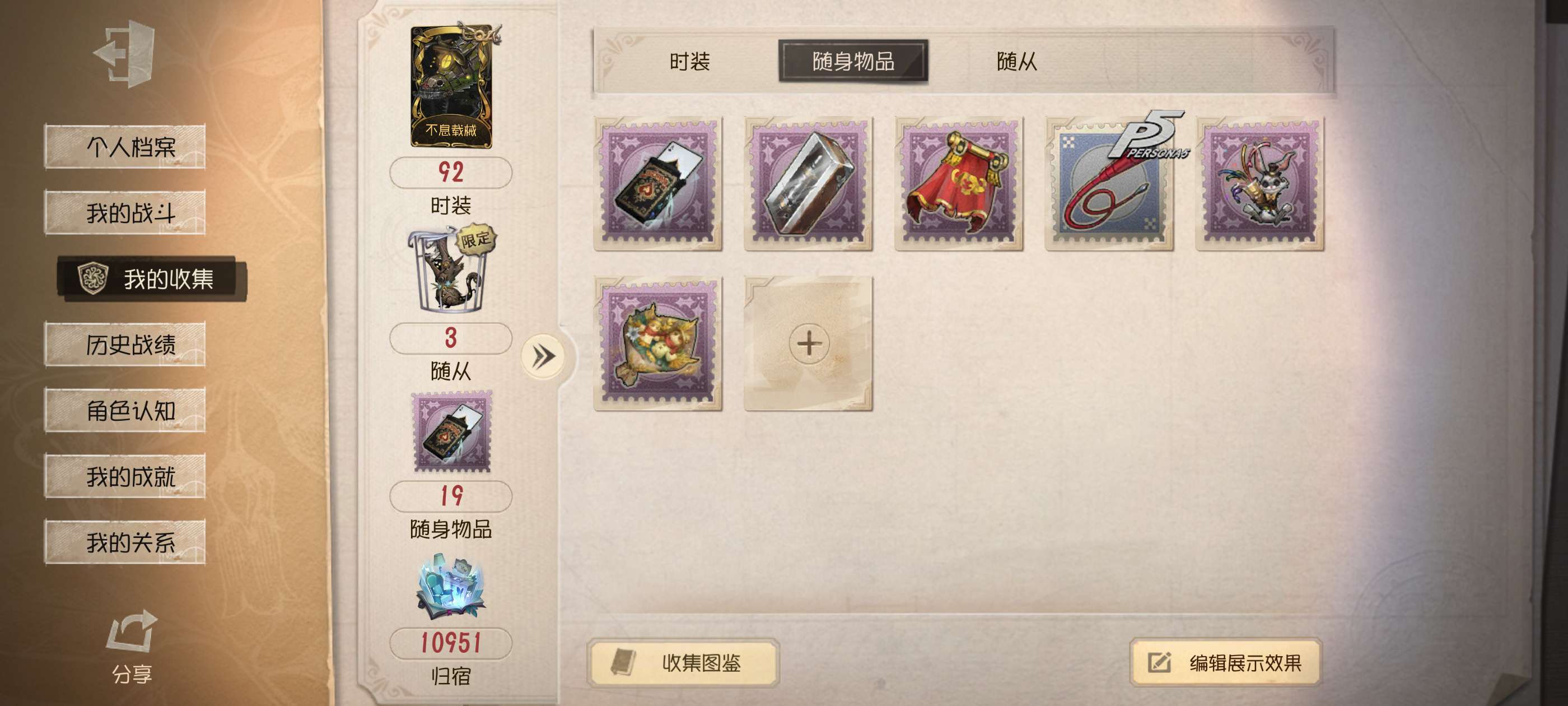Select the glass bottle case stamp

tap(808, 183)
